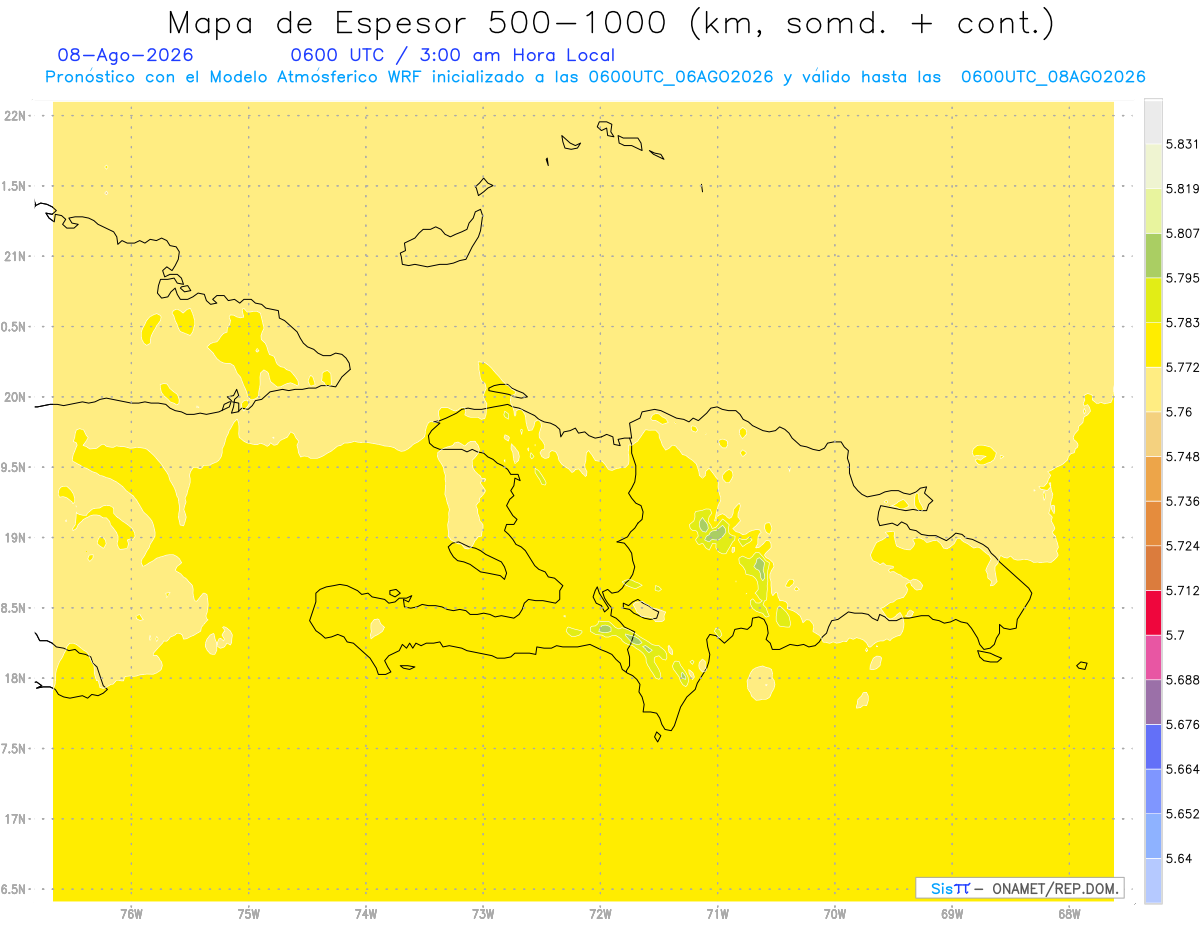This screenshot has width=1200, height=927.
Task: Click "0600 UTC / 3:00 am Hora Local" text
Action: click(x=453, y=55)
